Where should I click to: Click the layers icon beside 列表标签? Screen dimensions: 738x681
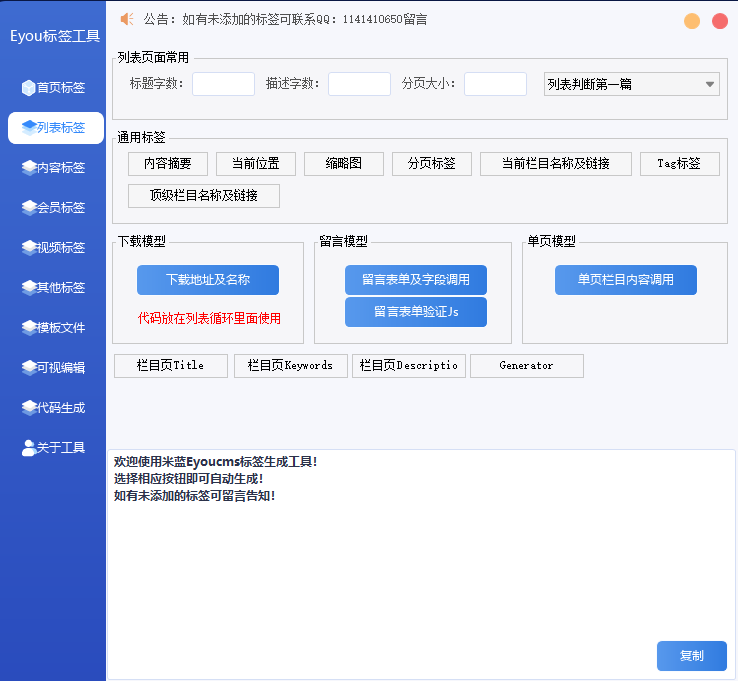point(29,127)
